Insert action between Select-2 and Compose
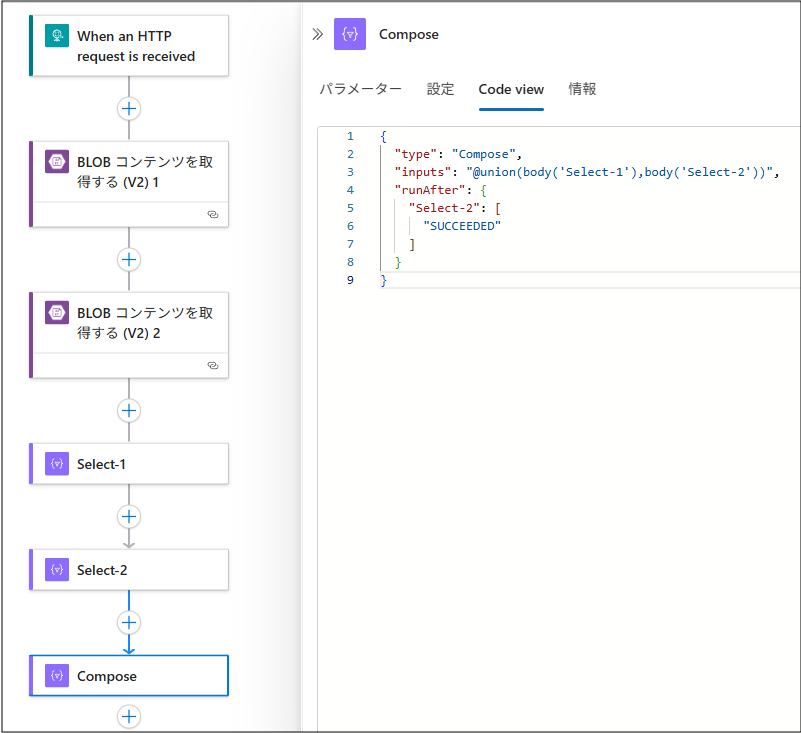 pos(129,622)
